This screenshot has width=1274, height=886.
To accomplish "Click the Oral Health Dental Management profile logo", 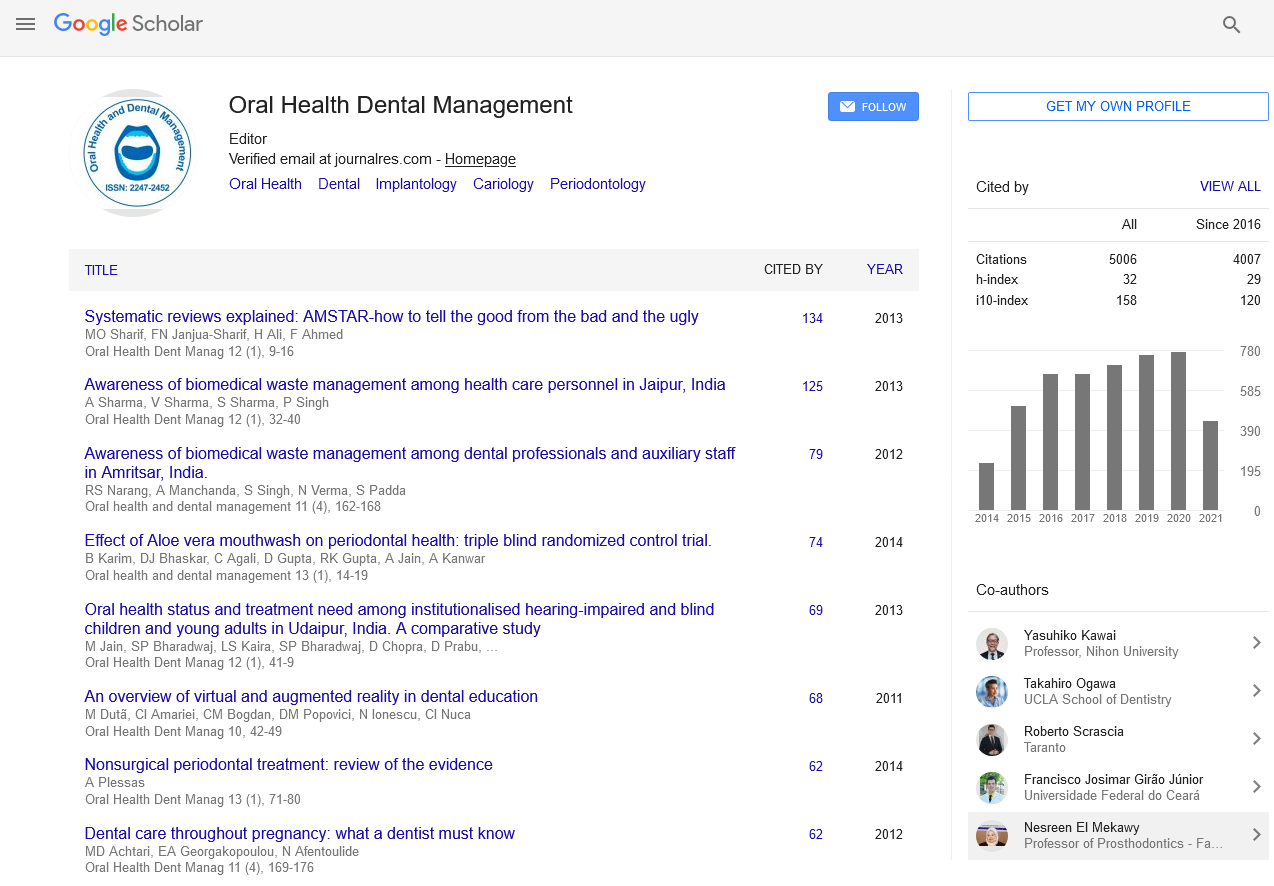I will coord(138,153).
